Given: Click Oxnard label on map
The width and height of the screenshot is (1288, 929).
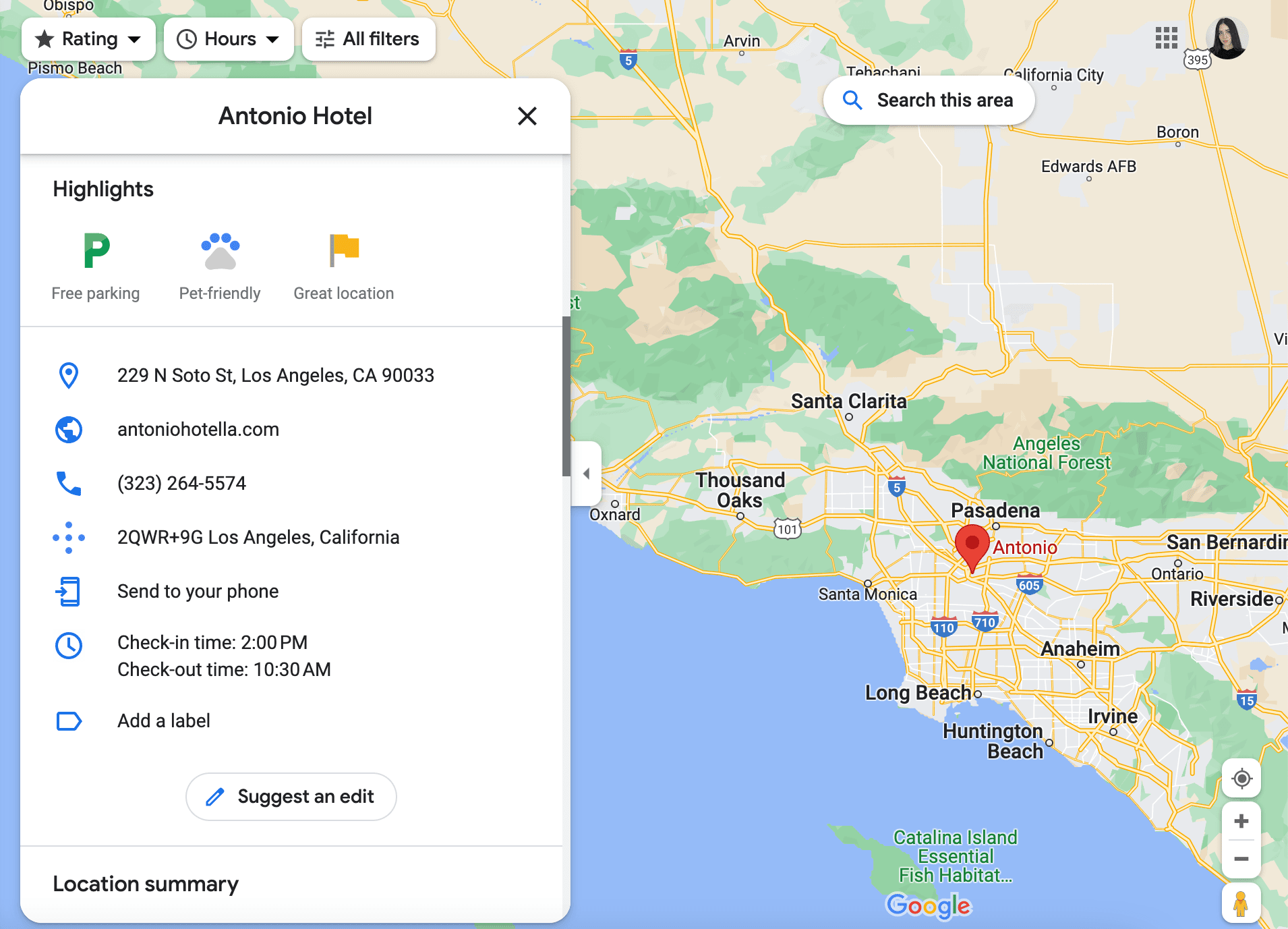Looking at the screenshot, I should (x=615, y=515).
